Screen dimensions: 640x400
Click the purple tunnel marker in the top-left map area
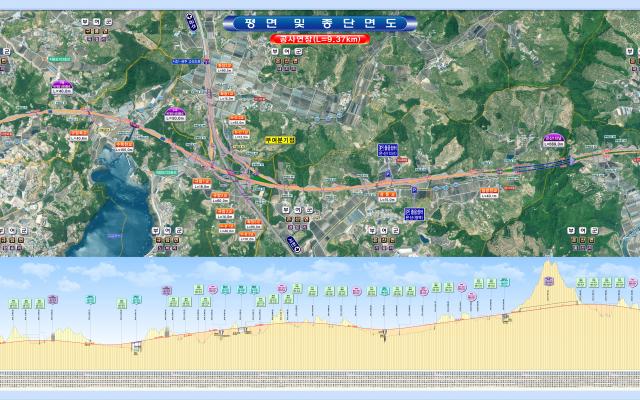pyautogui.click(x=62, y=86)
